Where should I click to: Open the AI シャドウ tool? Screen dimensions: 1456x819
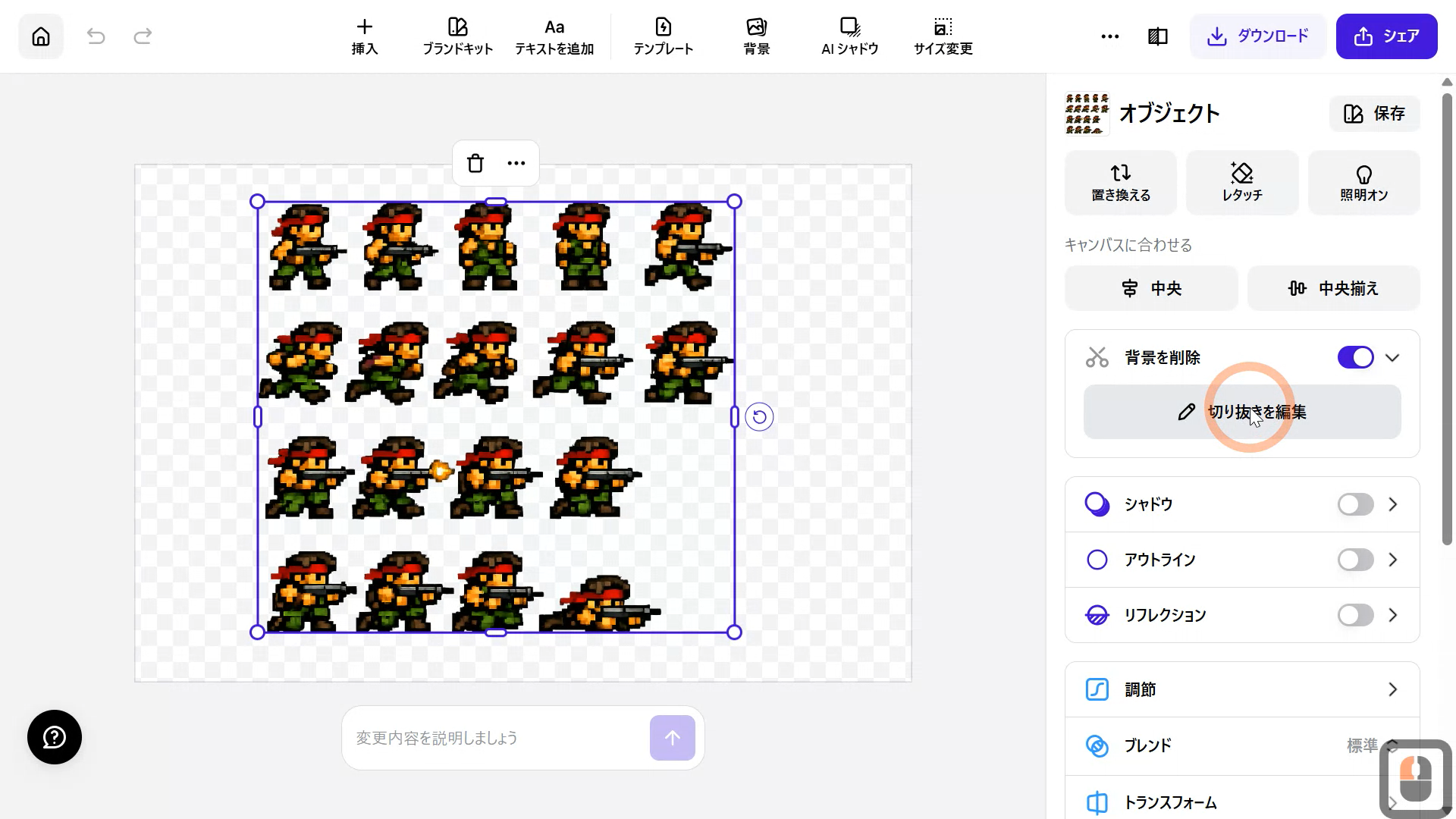point(850,36)
